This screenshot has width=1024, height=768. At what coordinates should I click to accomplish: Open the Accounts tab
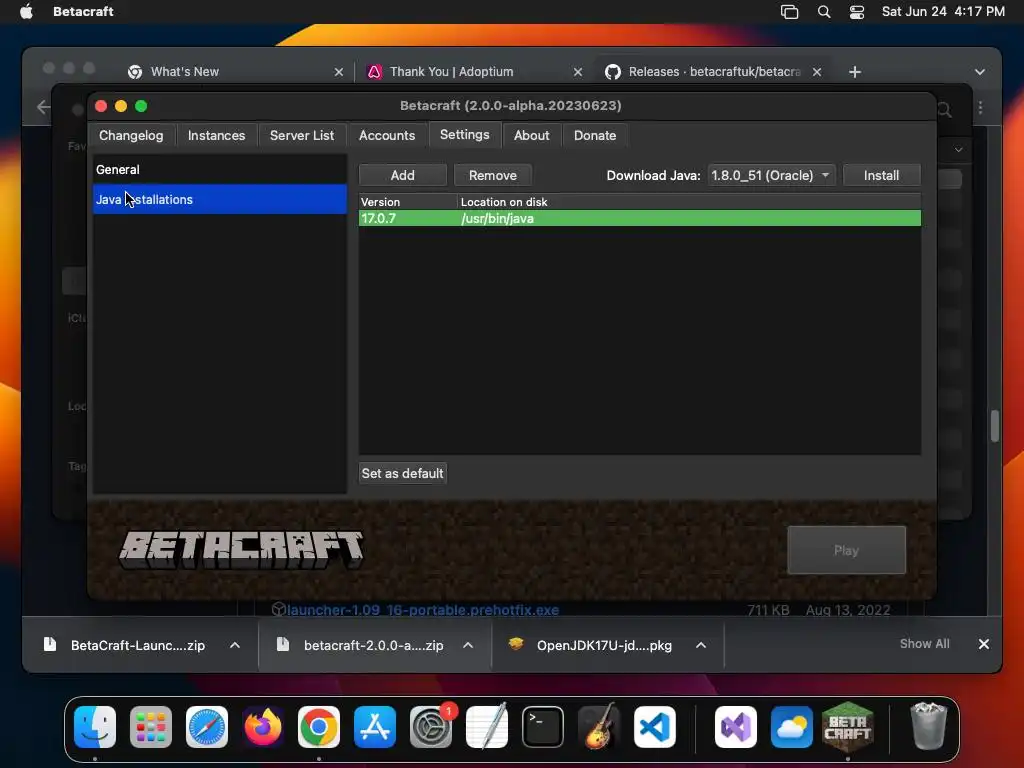click(x=387, y=135)
